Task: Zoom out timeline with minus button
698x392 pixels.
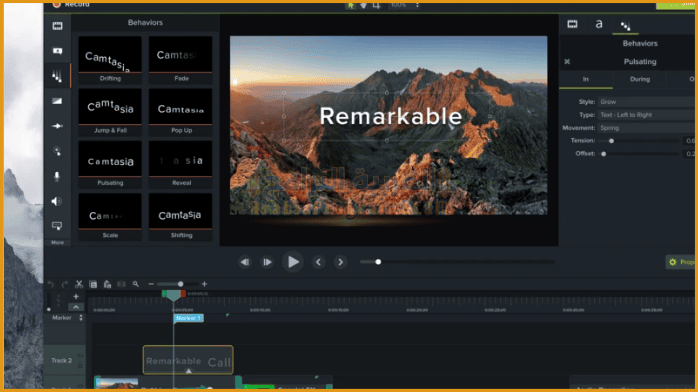Action: click(x=151, y=284)
